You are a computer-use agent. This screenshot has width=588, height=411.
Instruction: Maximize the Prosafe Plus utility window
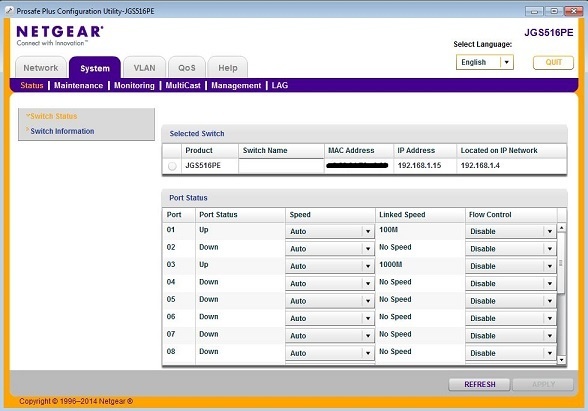pyautogui.click(x=554, y=11)
